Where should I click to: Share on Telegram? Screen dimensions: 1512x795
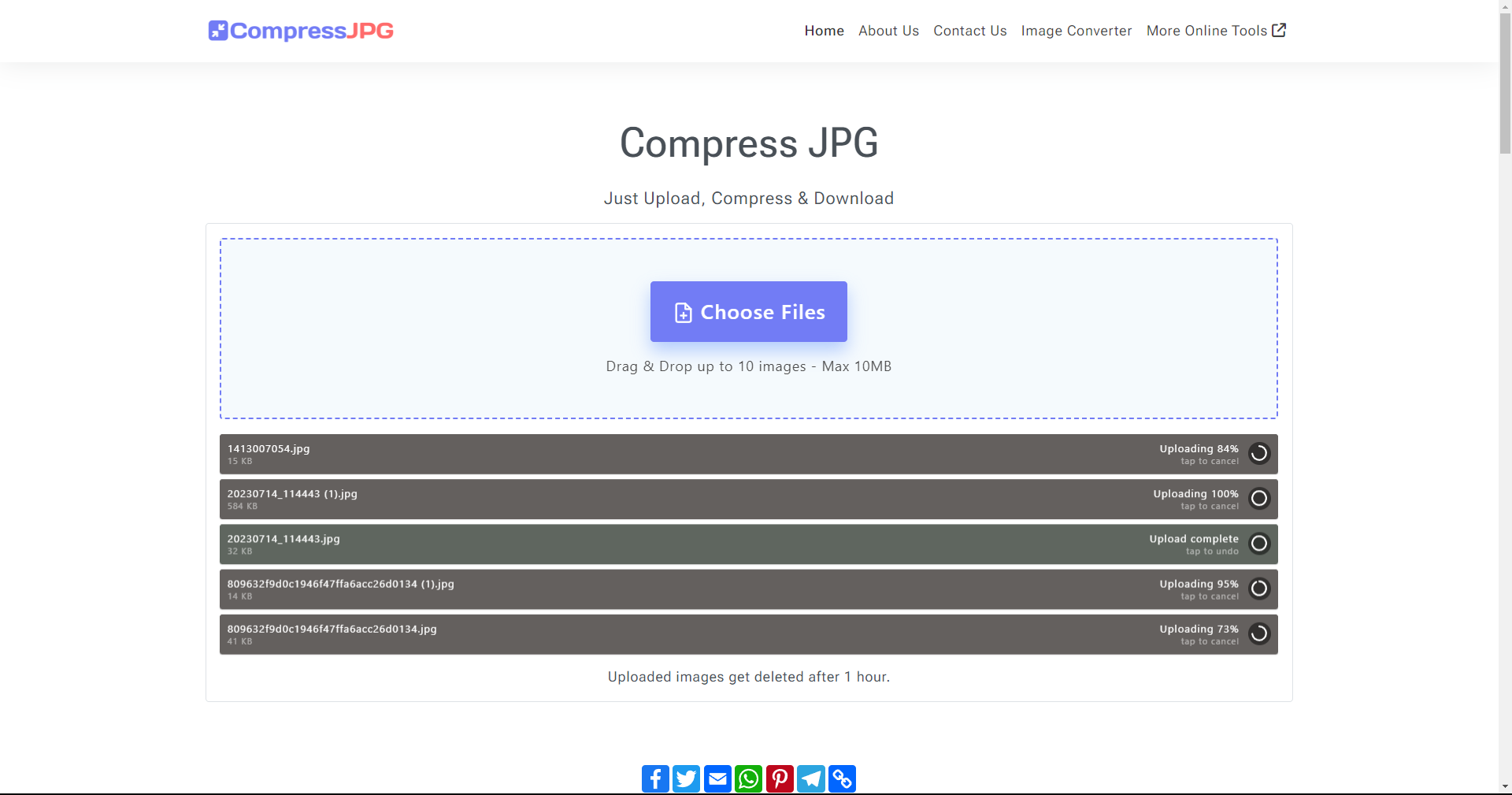pyautogui.click(x=810, y=778)
